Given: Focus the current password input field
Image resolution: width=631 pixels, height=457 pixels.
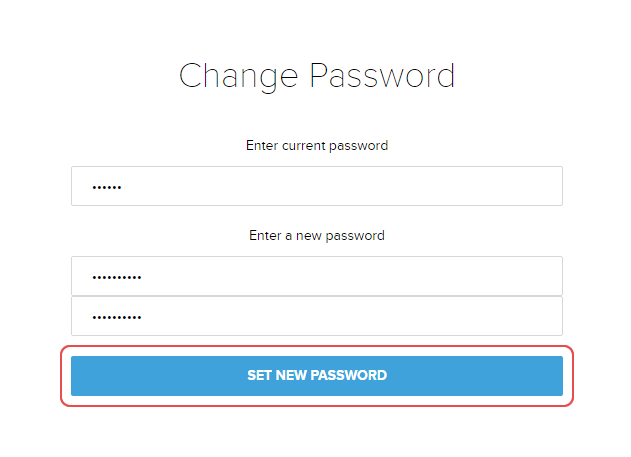Looking at the screenshot, I should [x=316, y=186].
